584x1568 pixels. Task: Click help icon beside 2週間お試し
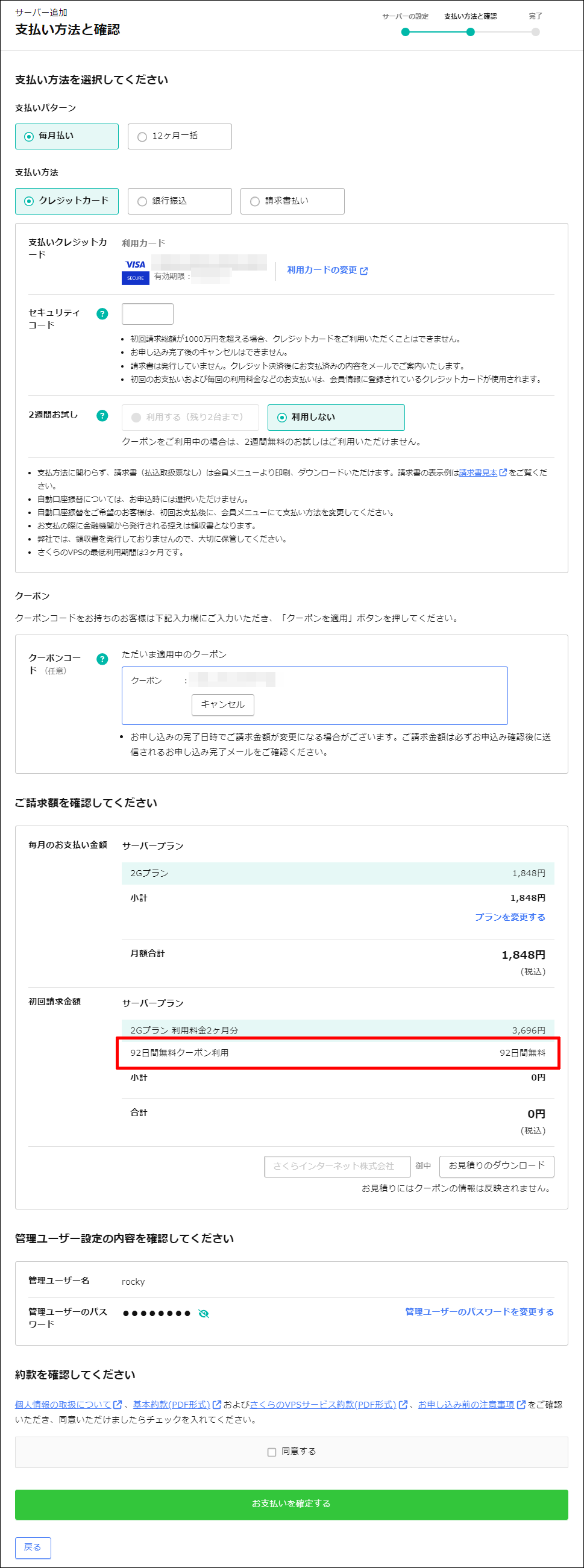102,416
